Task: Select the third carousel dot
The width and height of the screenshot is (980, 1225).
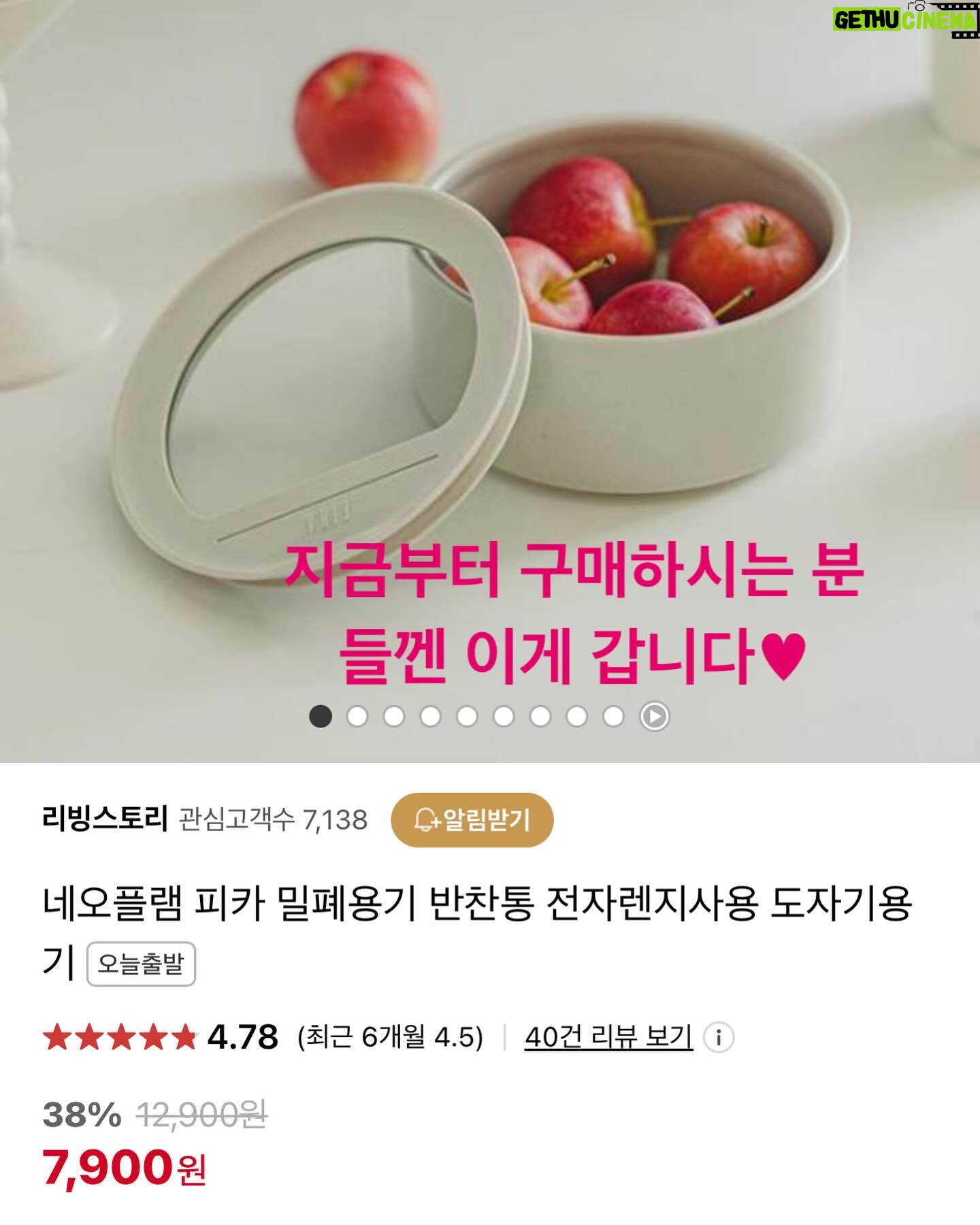Action: coord(394,717)
